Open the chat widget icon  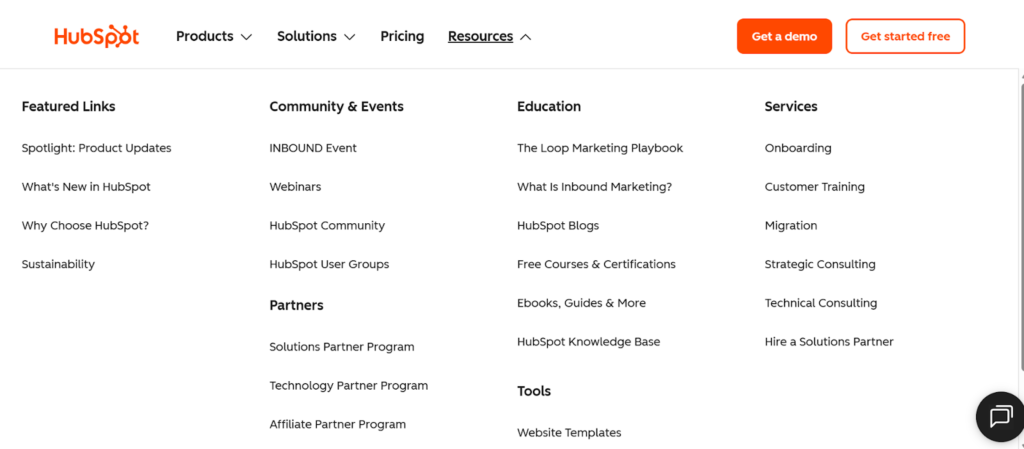pos(1000,417)
